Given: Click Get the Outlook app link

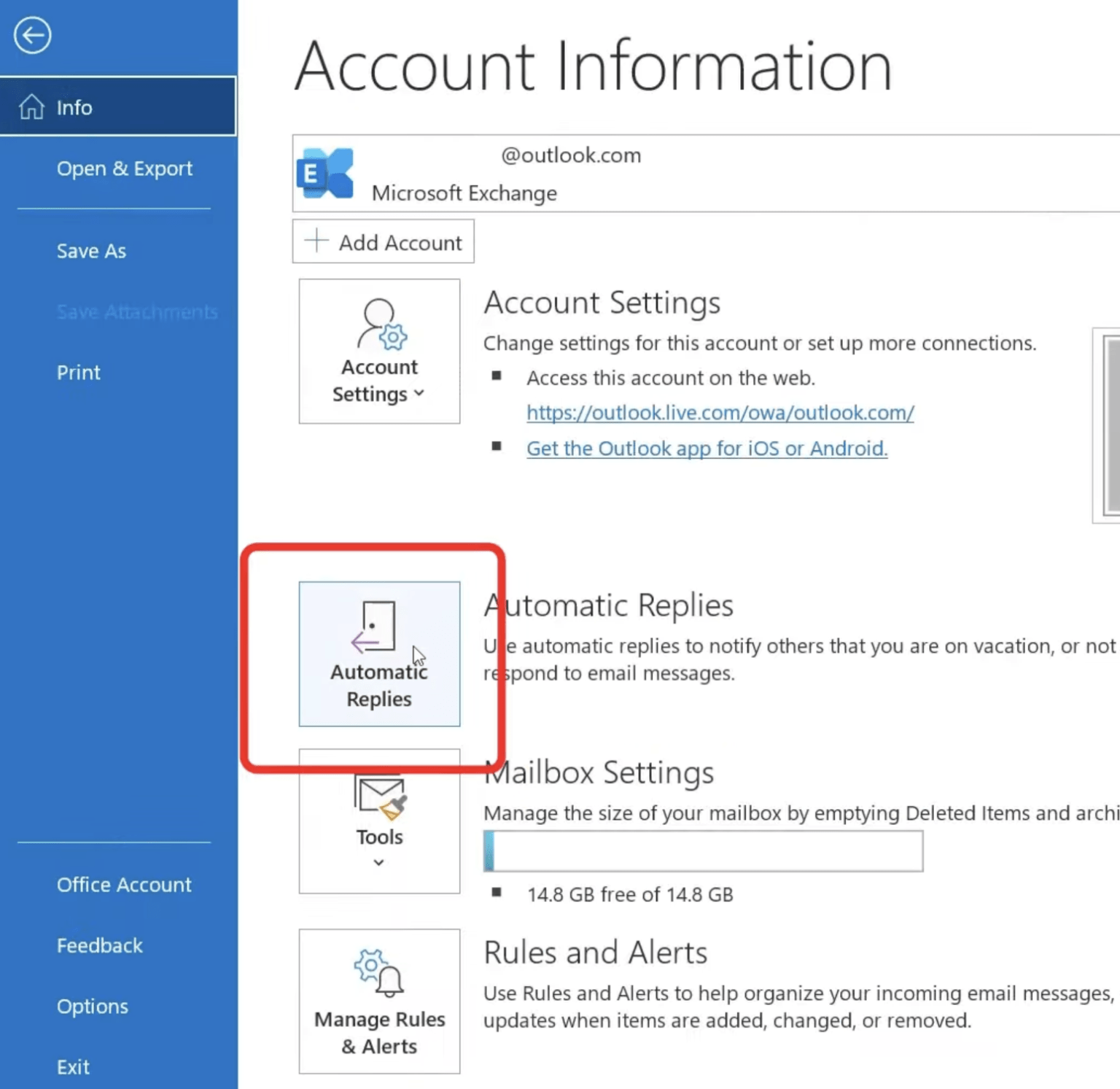Looking at the screenshot, I should point(706,448).
